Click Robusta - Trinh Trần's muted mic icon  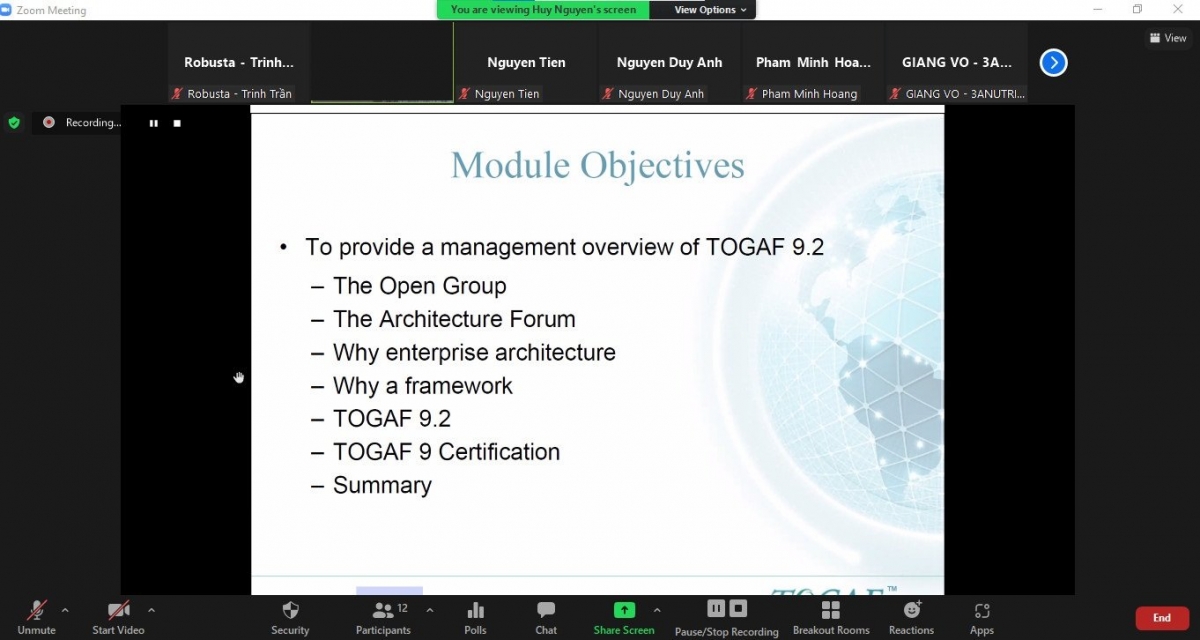click(x=178, y=94)
